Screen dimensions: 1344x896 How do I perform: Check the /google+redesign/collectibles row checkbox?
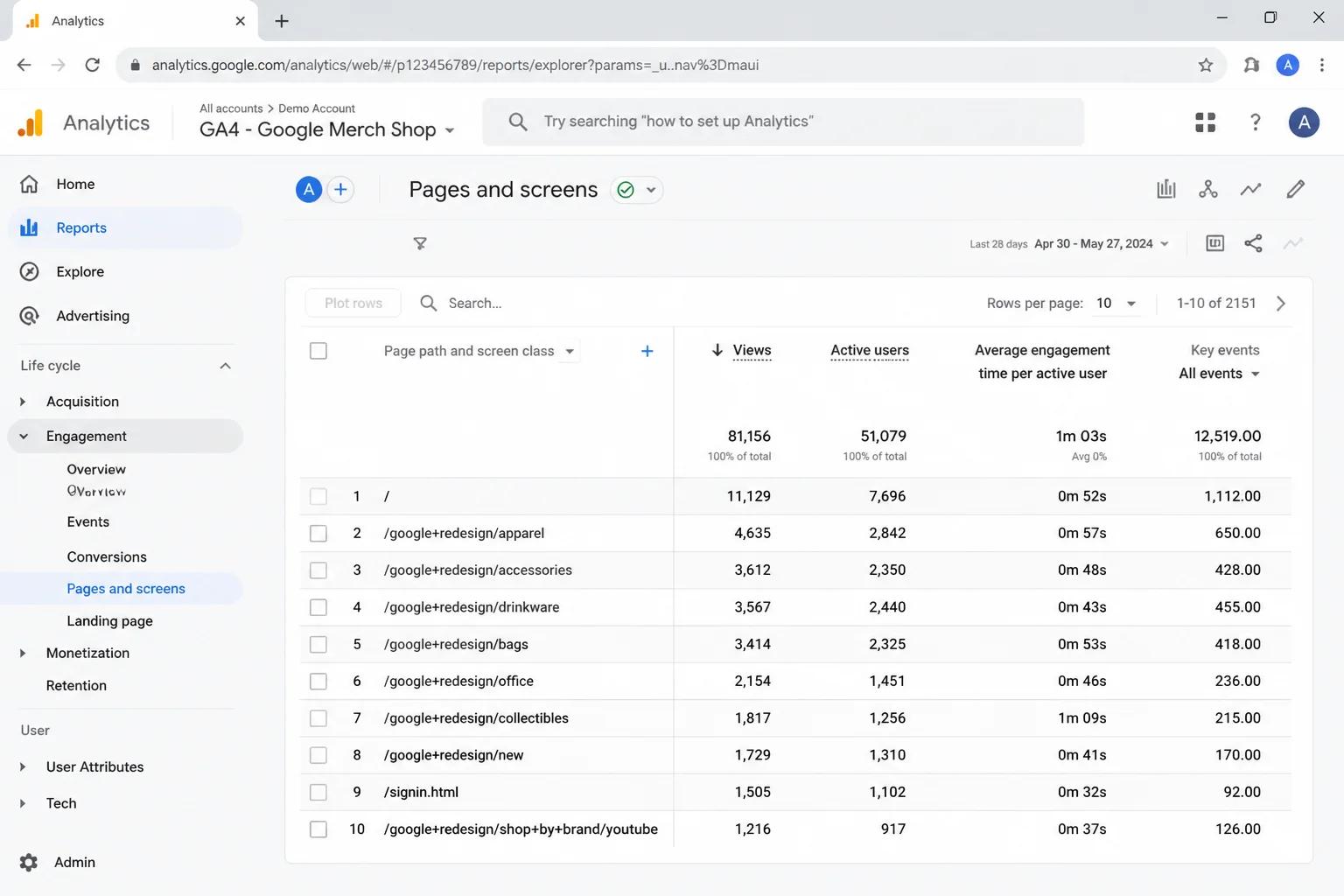tap(318, 718)
